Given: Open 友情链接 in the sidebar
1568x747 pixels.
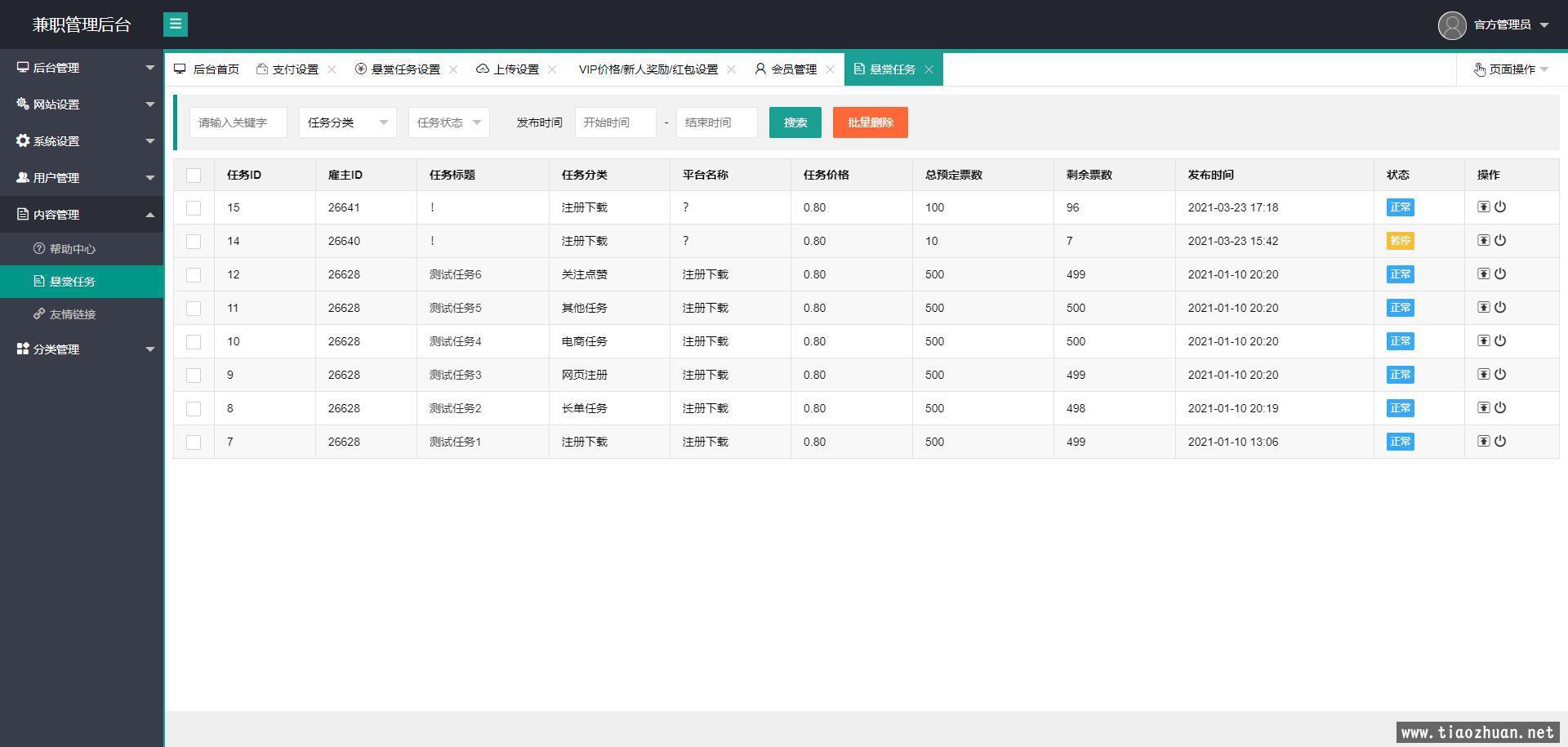Looking at the screenshot, I should pos(82,314).
